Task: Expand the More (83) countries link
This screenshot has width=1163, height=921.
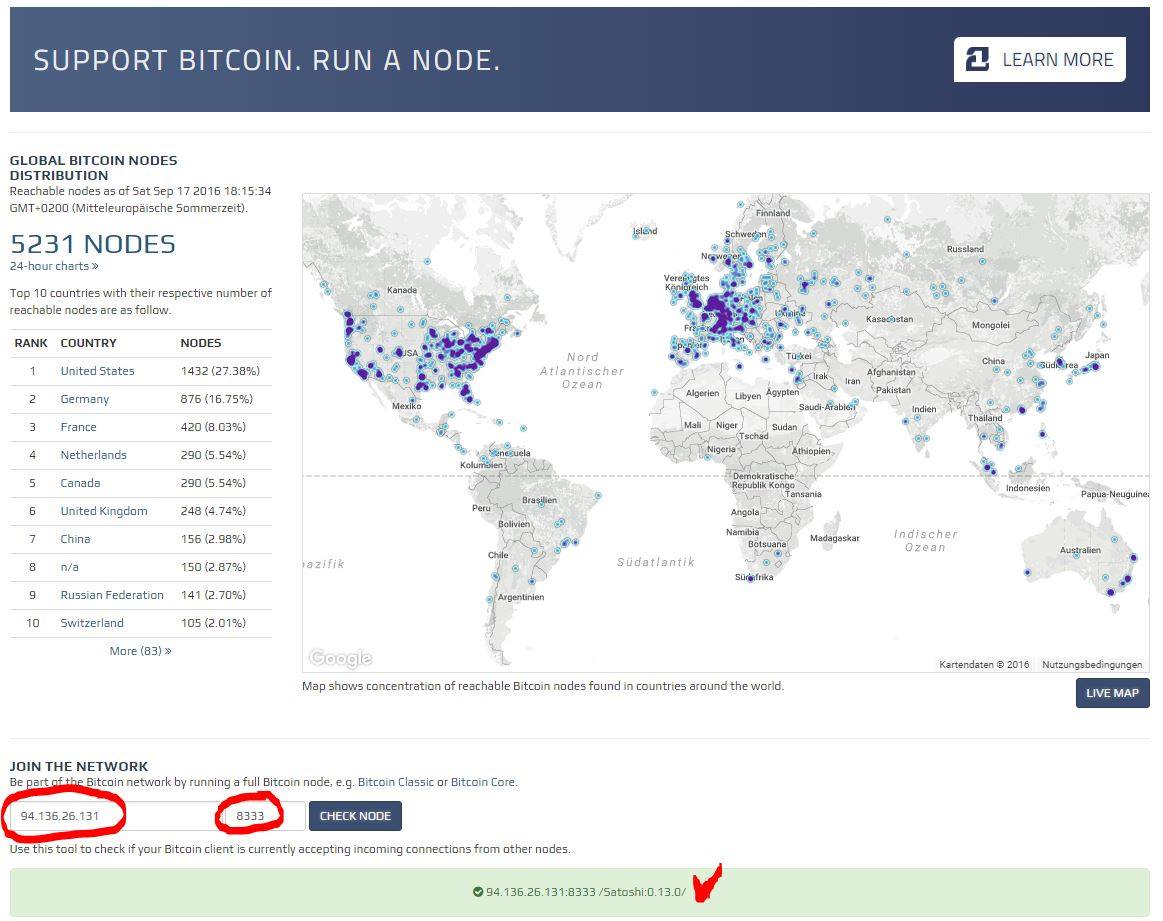Action: click(x=140, y=651)
